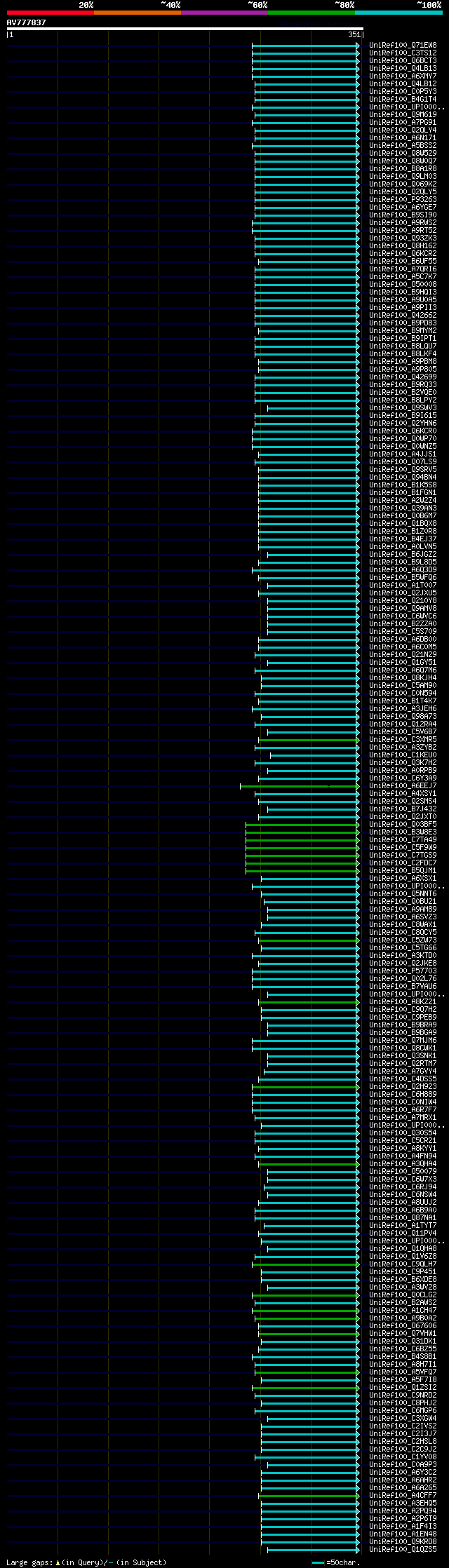Click the green alignment bar for UniRef100_A6EEJ7
The image size is (449, 1568).
(x=300, y=786)
